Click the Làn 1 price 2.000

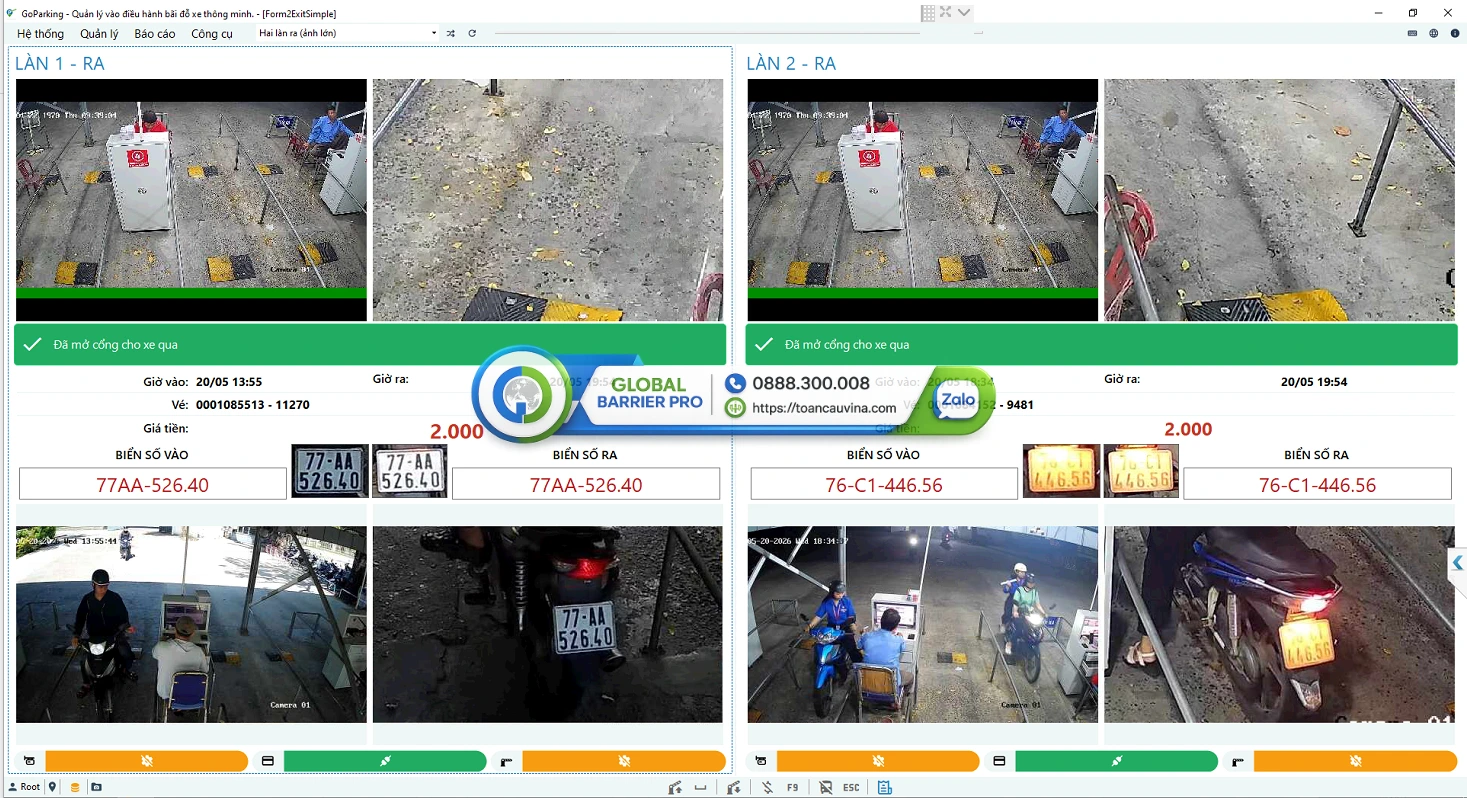click(x=457, y=431)
